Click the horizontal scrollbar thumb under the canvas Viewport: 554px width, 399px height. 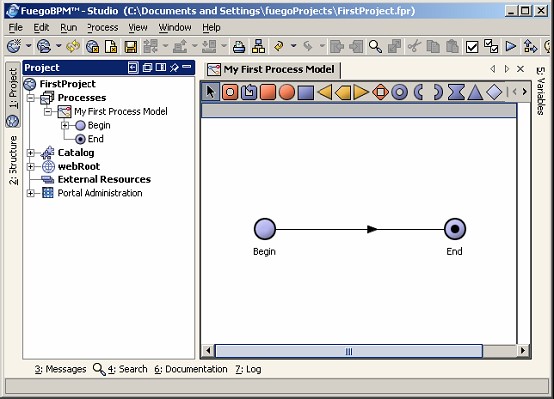tap(349, 351)
